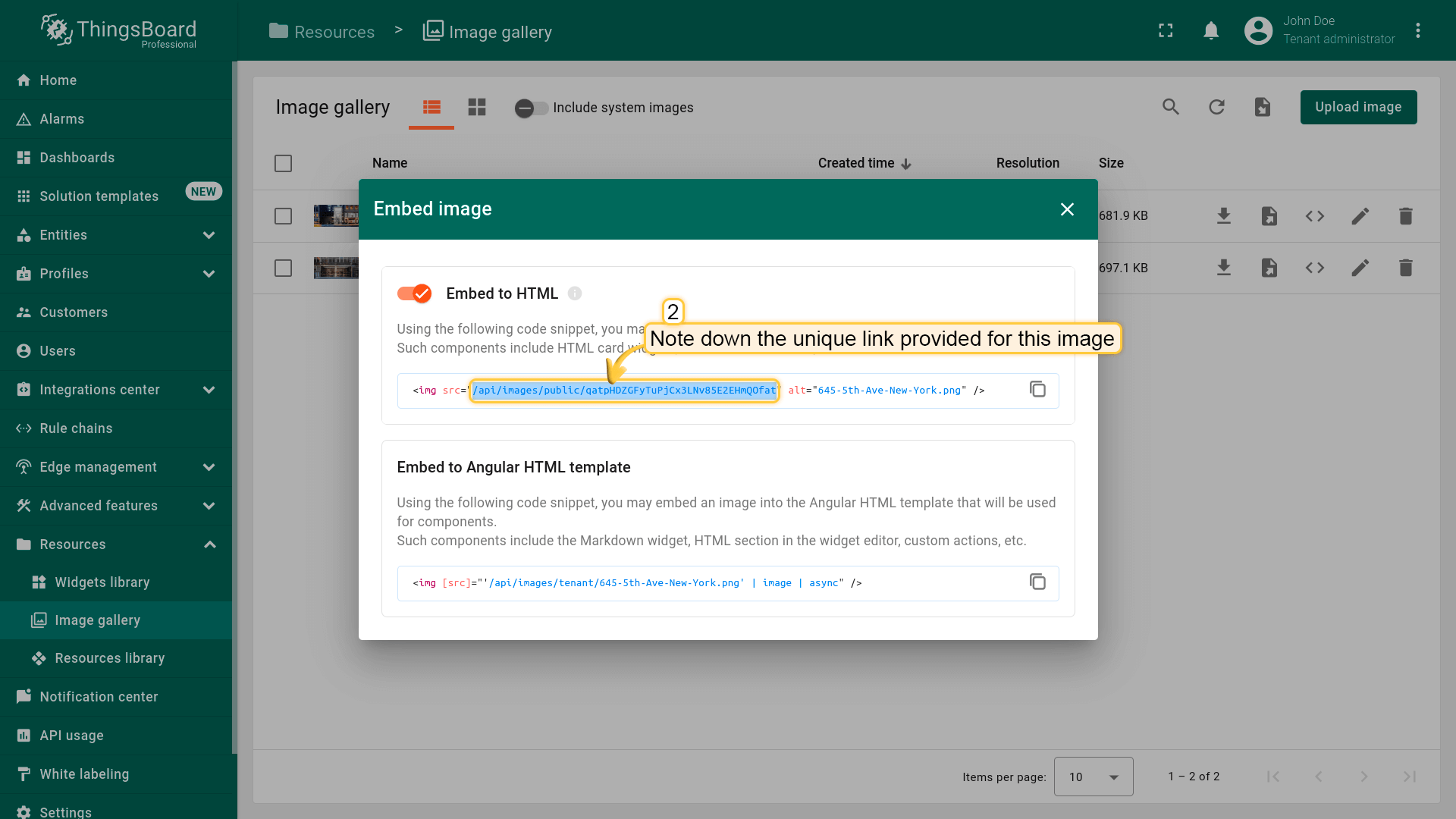Copy the Embed to HTML code snippet
The width and height of the screenshot is (1456, 819).
[1037, 389]
